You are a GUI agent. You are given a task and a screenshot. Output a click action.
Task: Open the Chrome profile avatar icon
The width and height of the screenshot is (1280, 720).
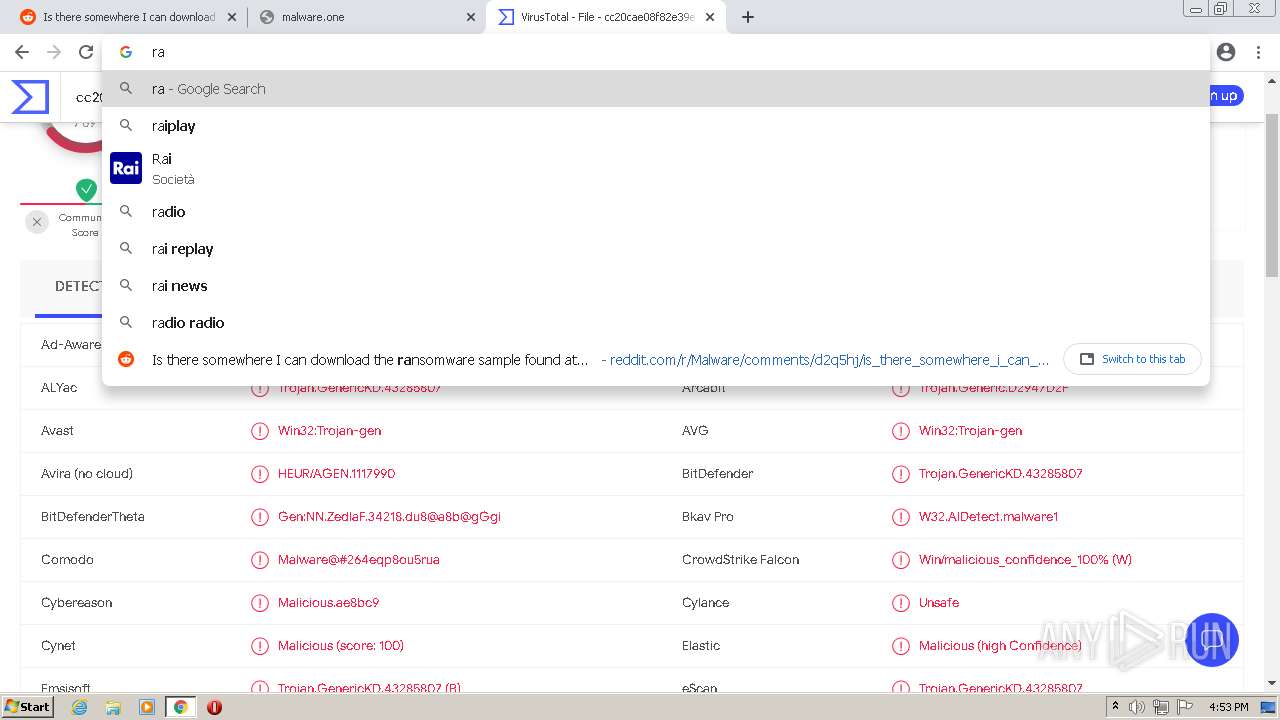coord(1226,52)
